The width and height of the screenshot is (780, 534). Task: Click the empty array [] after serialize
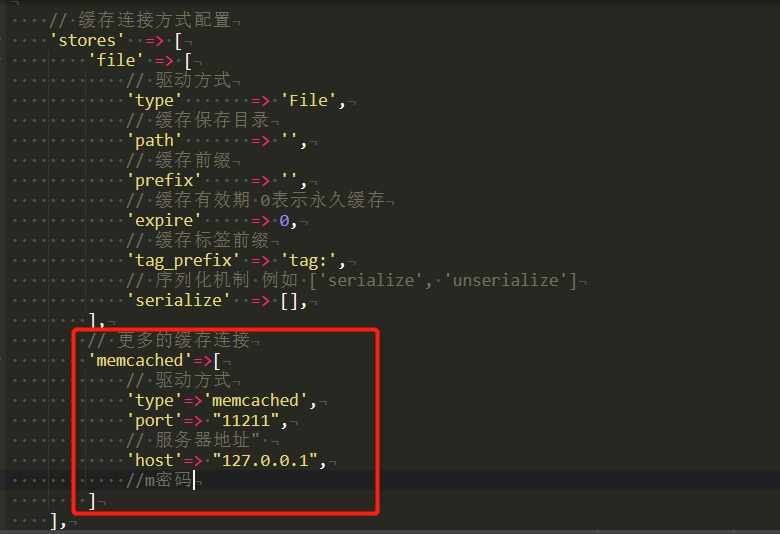[290, 301]
